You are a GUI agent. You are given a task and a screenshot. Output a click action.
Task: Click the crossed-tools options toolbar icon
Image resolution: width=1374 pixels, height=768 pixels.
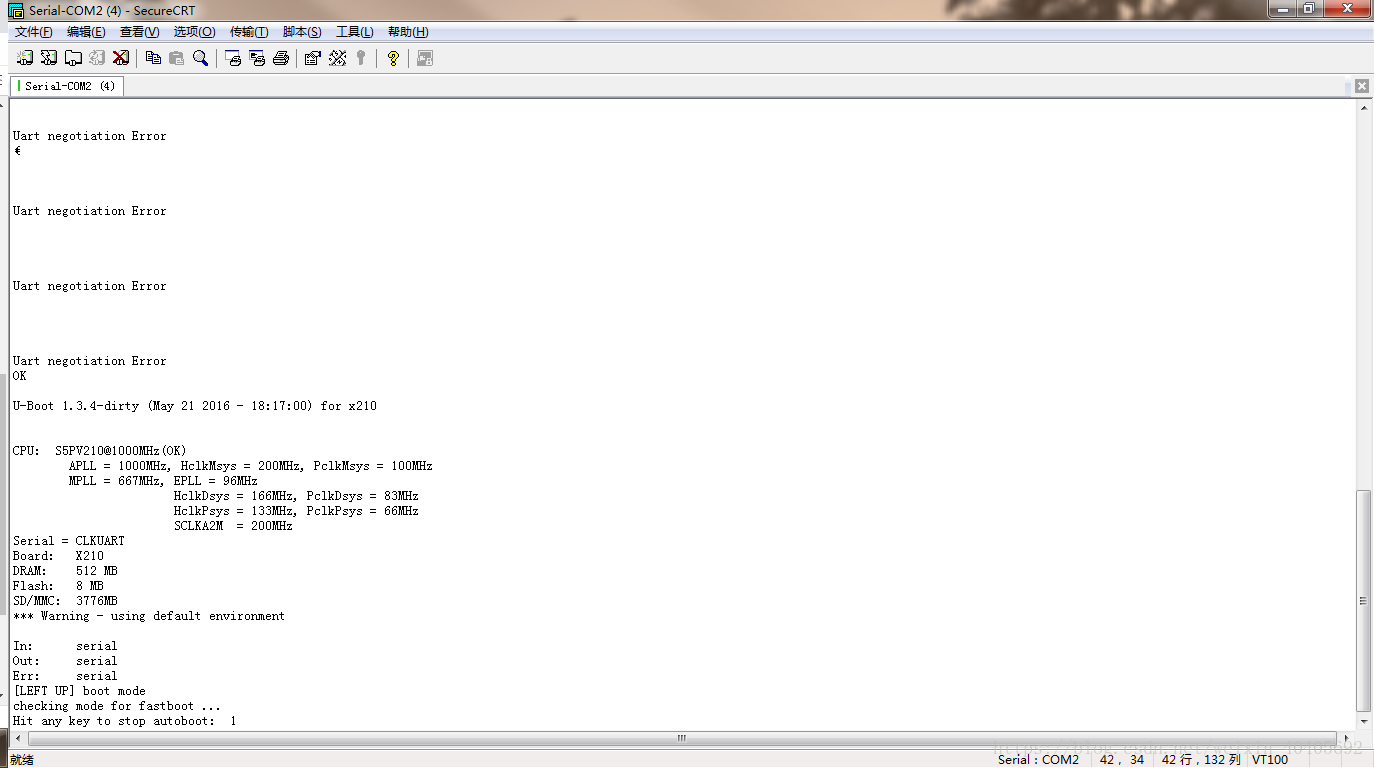[337, 58]
